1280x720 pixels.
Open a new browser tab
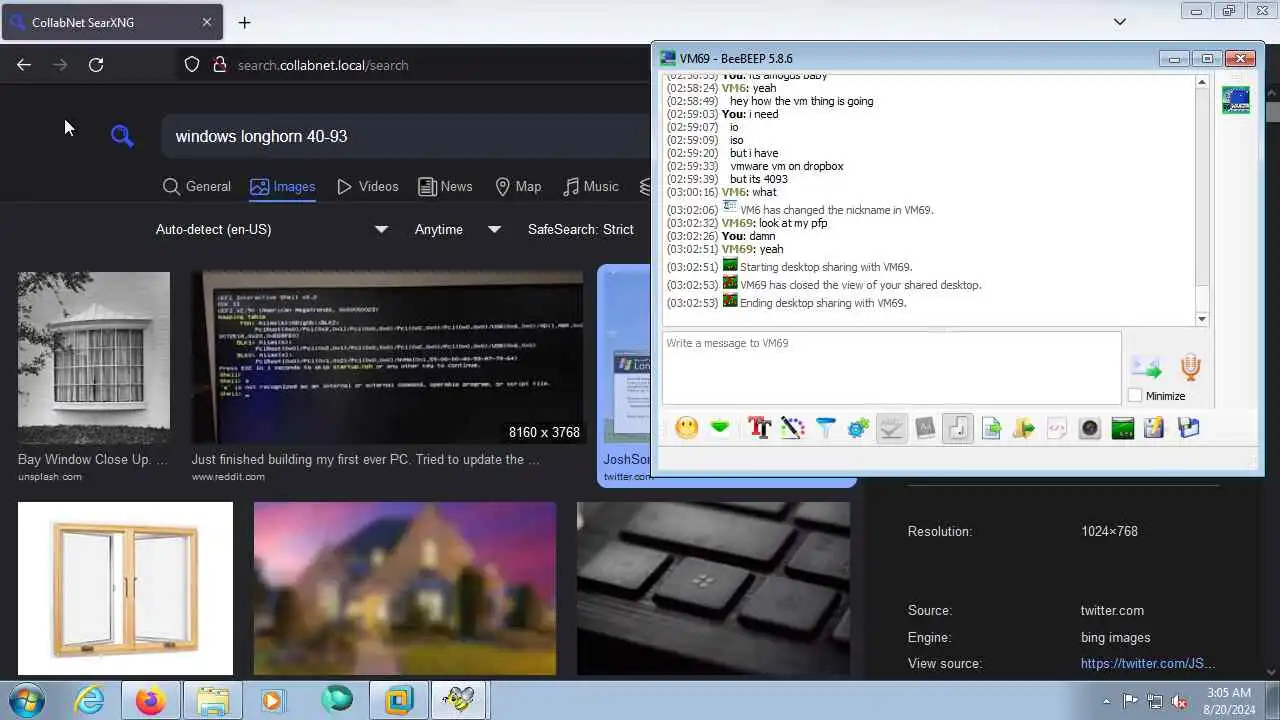click(244, 22)
